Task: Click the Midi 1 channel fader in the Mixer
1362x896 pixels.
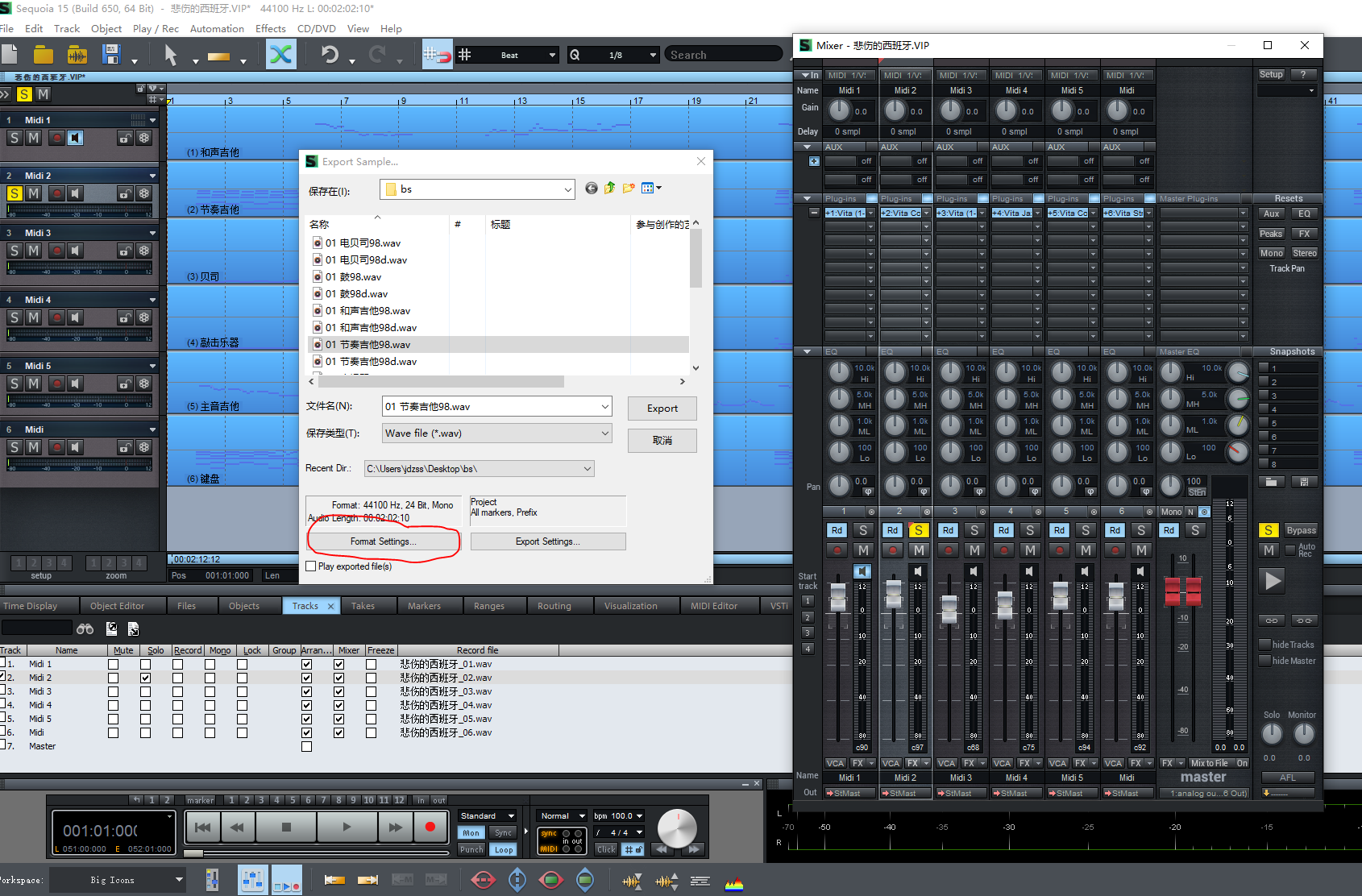Action: pyautogui.click(x=839, y=597)
